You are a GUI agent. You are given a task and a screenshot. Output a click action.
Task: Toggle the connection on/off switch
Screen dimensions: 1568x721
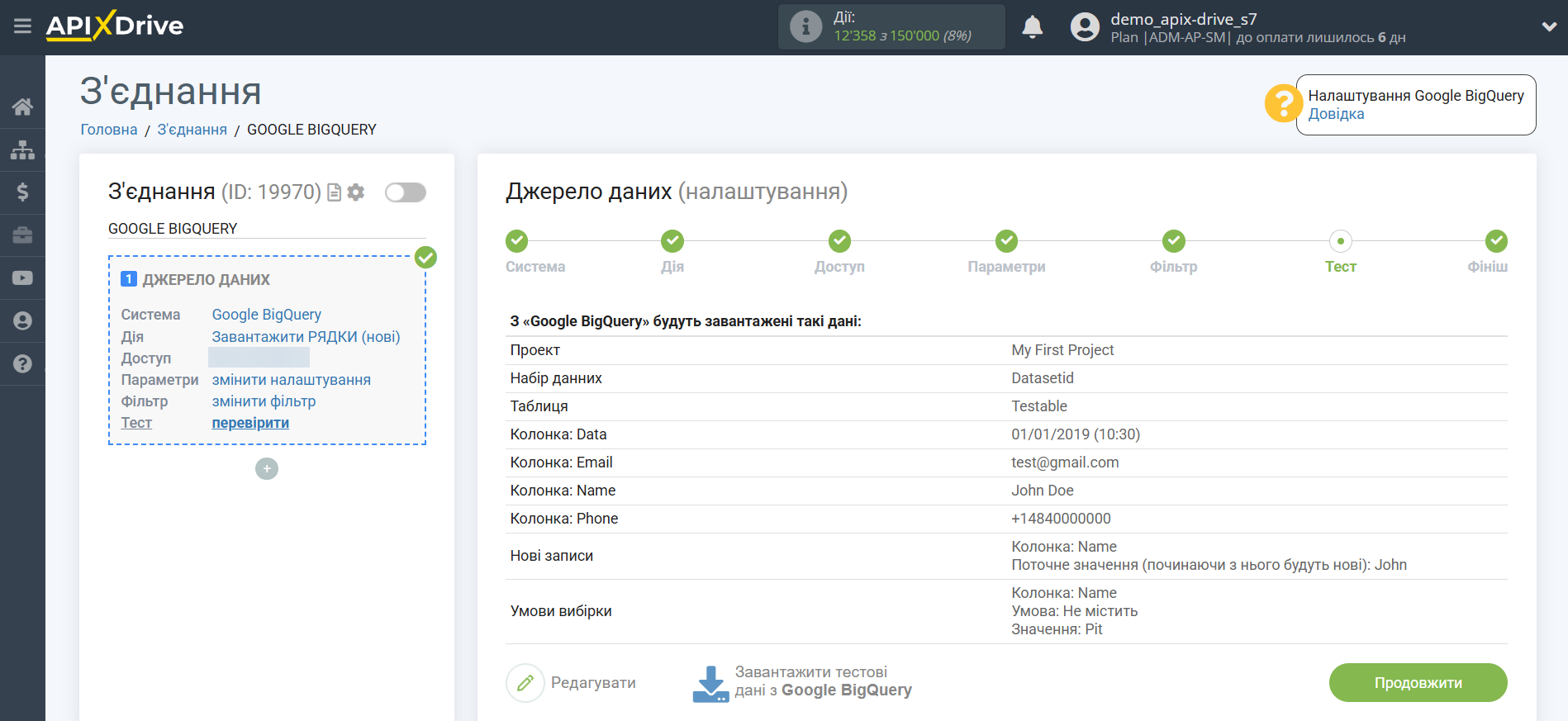tap(406, 192)
